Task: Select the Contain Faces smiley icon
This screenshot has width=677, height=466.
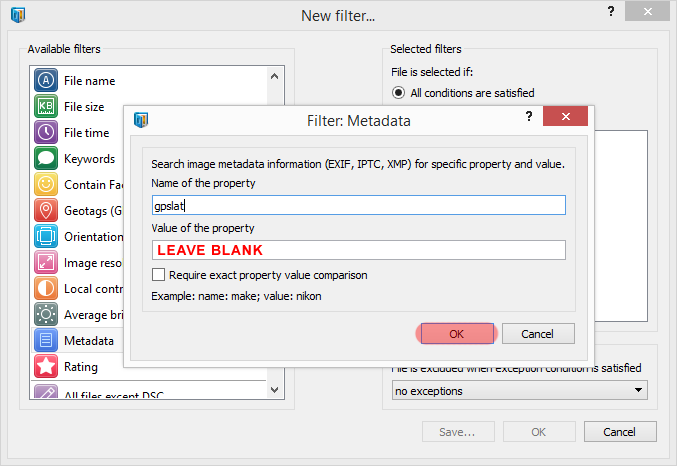Action: tap(45, 185)
